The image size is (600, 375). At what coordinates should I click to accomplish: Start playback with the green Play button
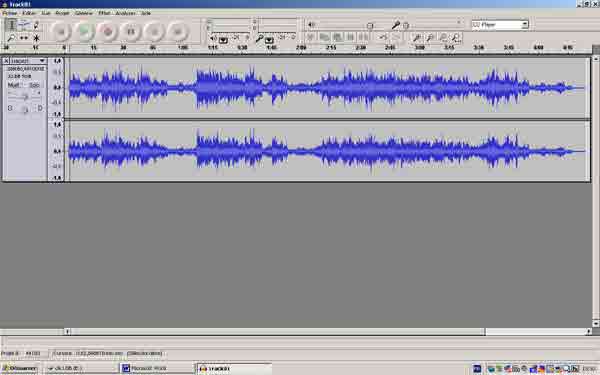pyautogui.click(x=85, y=31)
